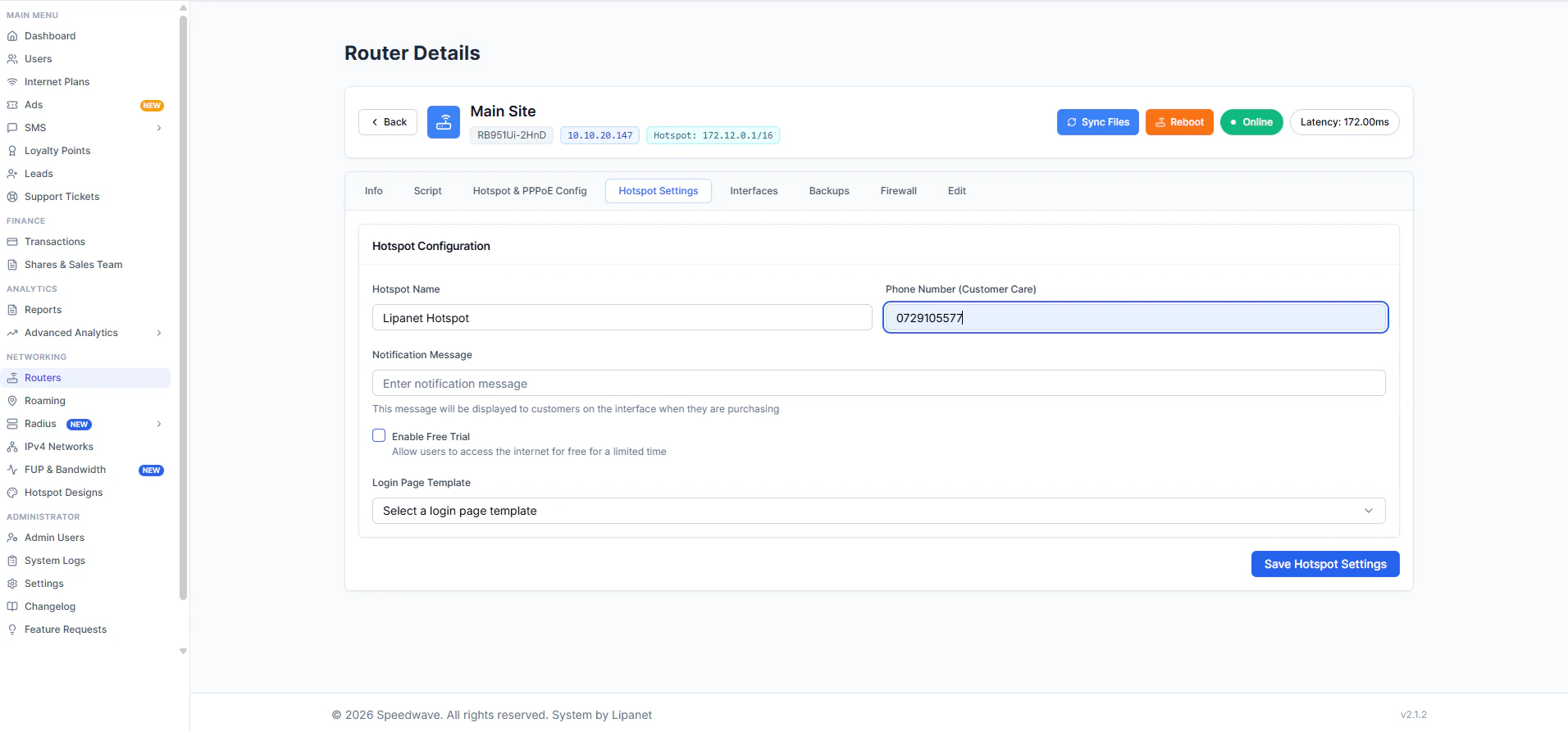Click the Settings gear icon

point(12,584)
